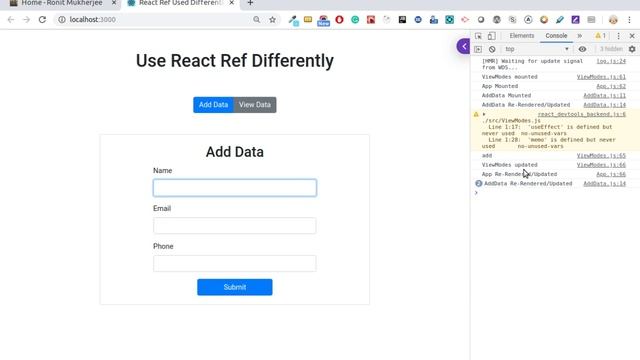Activate DevTools inspect element picker

coord(478,36)
